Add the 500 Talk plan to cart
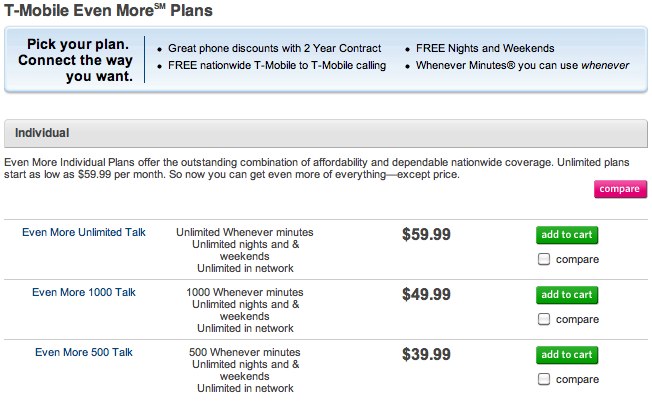The width and height of the screenshot is (652, 410). tap(568, 355)
